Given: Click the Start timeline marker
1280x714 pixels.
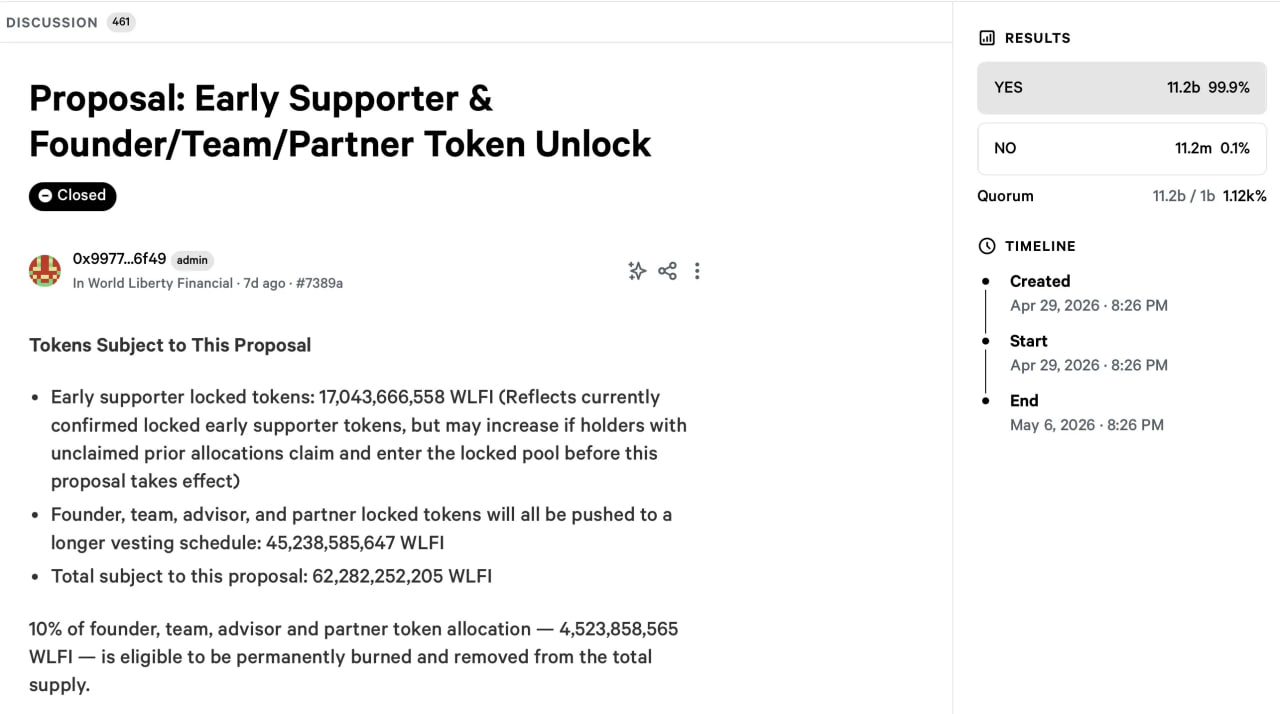Looking at the screenshot, I should pos(986,341).
